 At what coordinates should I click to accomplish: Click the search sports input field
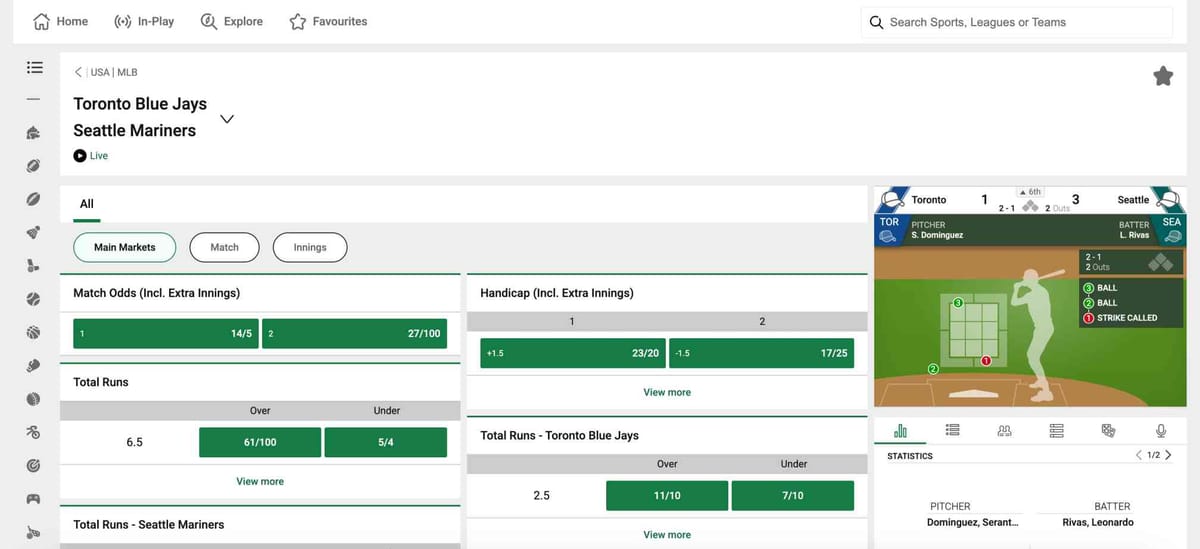pyautogui.click(x=1017, y=22)
